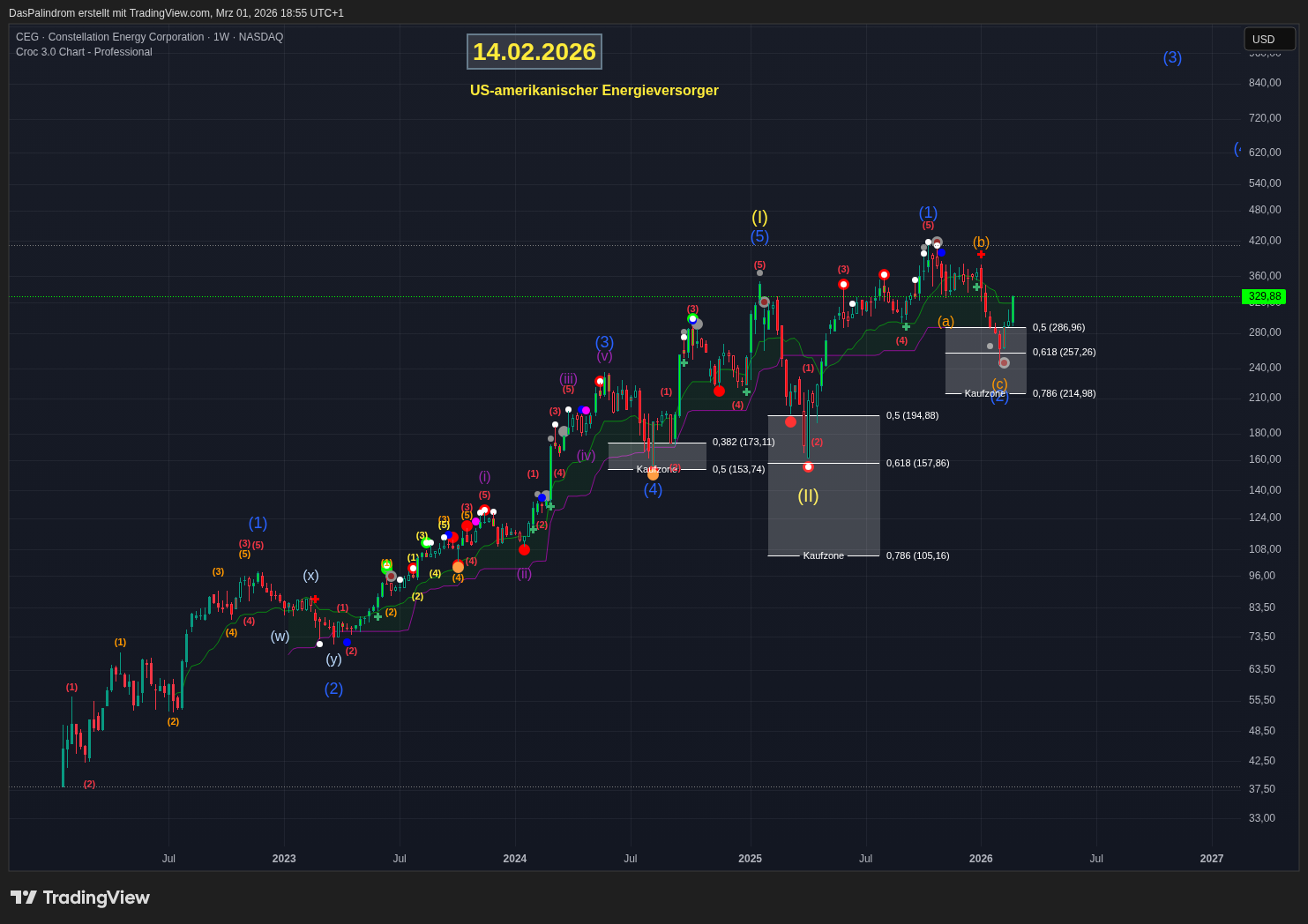
Task: Click the CEG Constellation Energy Corporation symbol title
Action: coord(149,37)
